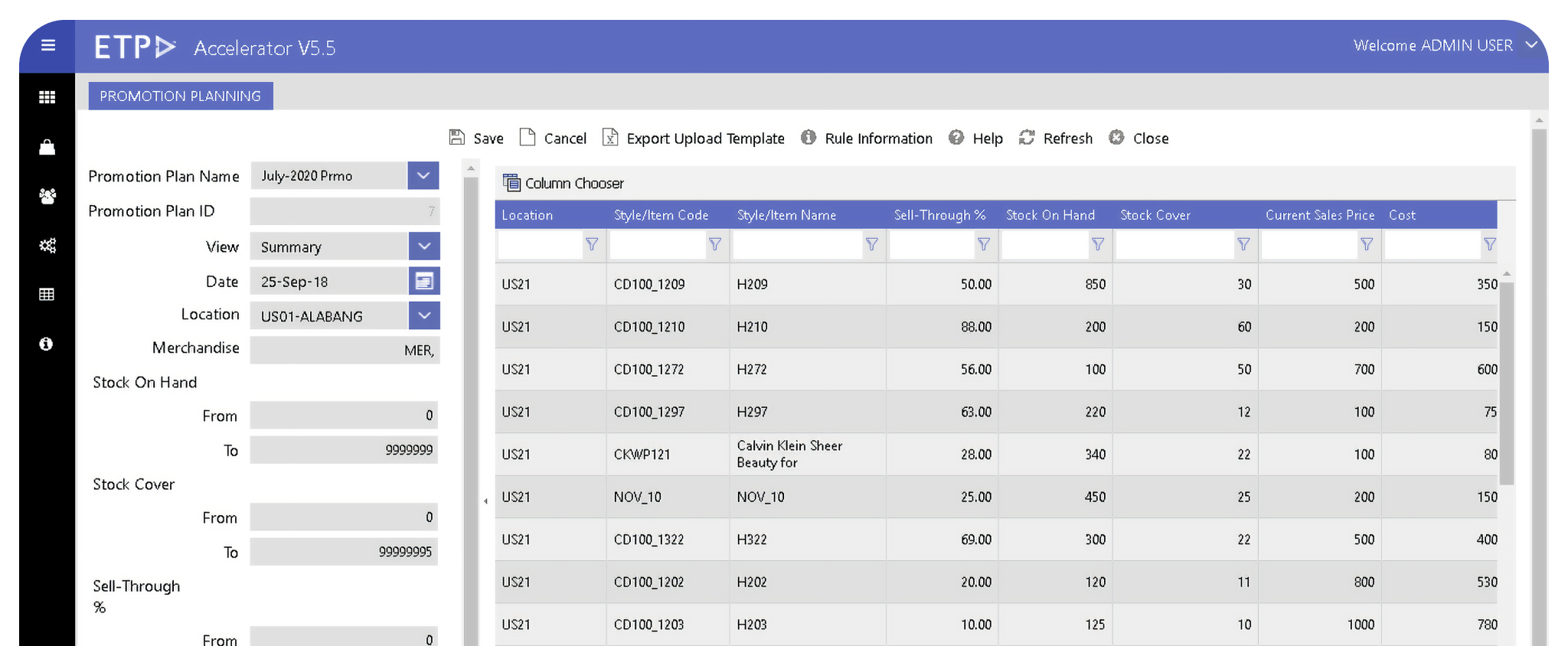
Task: Open the shopping bag sidebar icon
Action: pos(47,147)
